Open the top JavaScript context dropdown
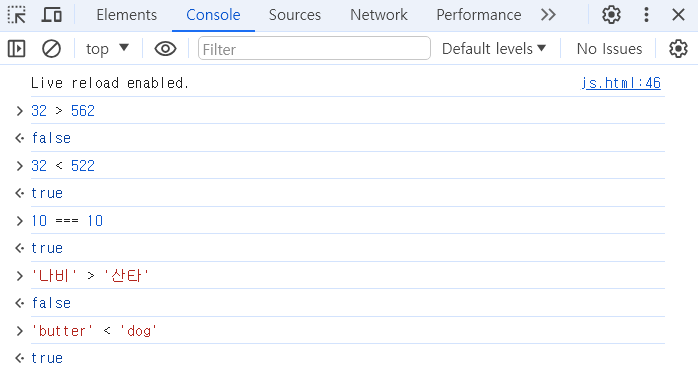Screen dimensions: 698x370 pyautogui.click(x=107, y=49)
